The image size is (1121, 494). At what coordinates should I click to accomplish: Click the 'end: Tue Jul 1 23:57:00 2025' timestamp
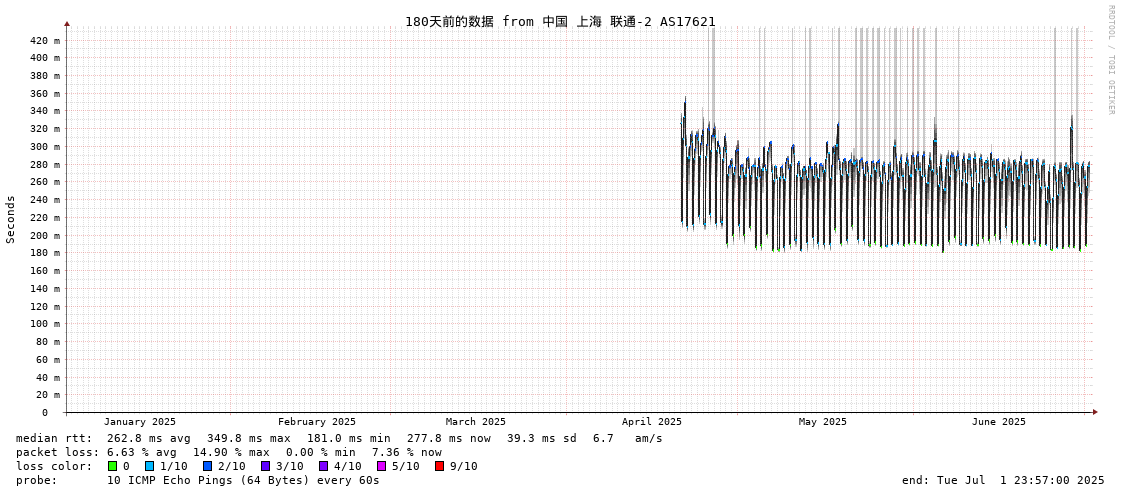pos(1003,480)
